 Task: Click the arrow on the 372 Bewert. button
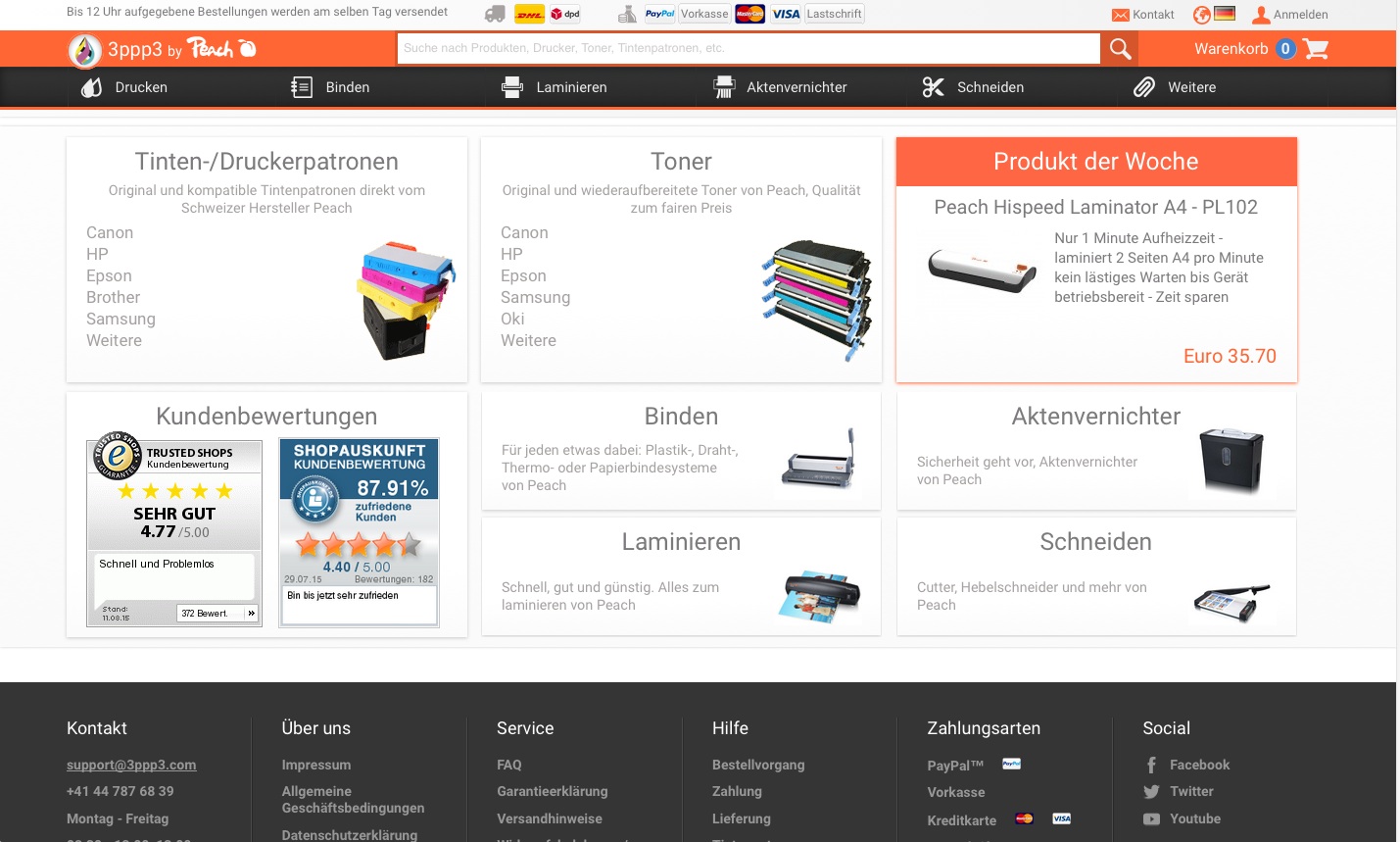coord(252,614)
